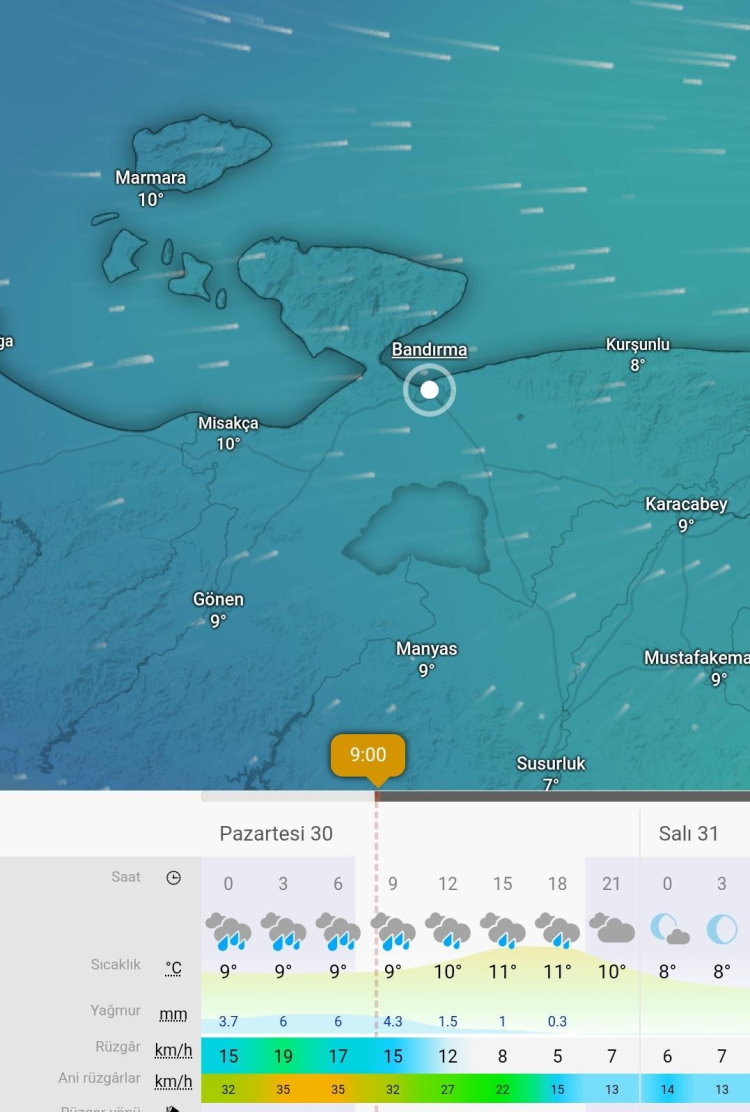Click the 9:00 timeline marker bubble

coord(368,755)
